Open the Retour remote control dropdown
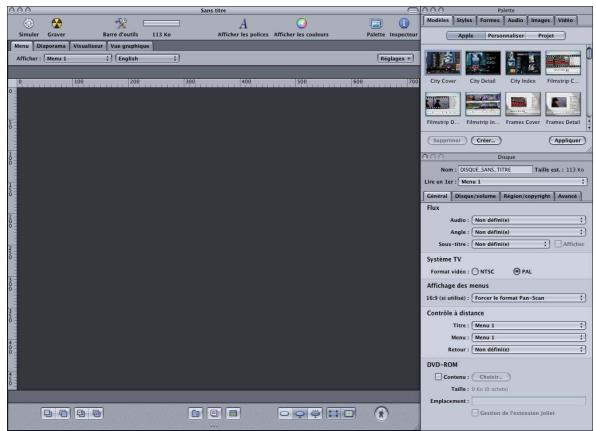The height and width of the screenshot is (431, 596). (x=528, y=349)
